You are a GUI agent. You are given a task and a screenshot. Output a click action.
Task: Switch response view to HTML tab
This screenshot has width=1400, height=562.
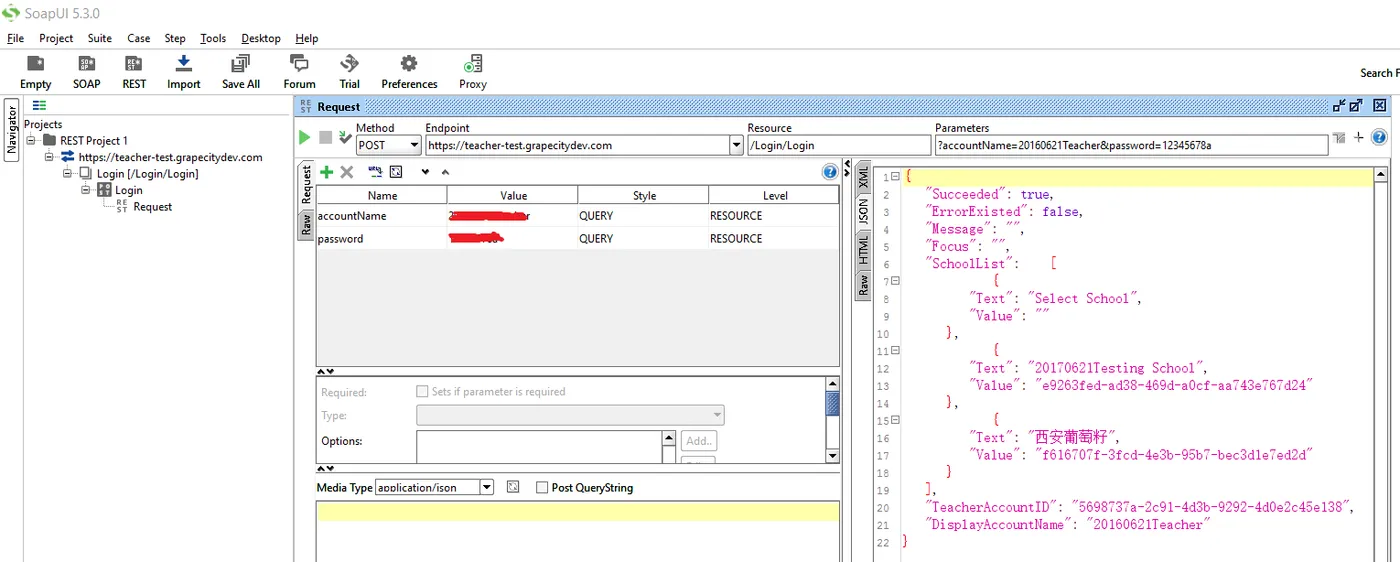click(x=863, y=248)
